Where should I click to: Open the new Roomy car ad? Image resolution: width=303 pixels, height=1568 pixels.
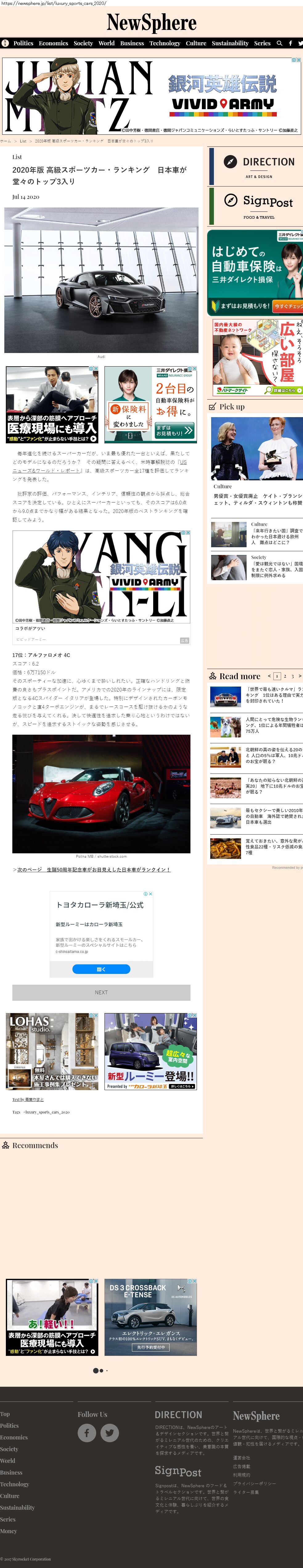click(x=151, y=1051)
